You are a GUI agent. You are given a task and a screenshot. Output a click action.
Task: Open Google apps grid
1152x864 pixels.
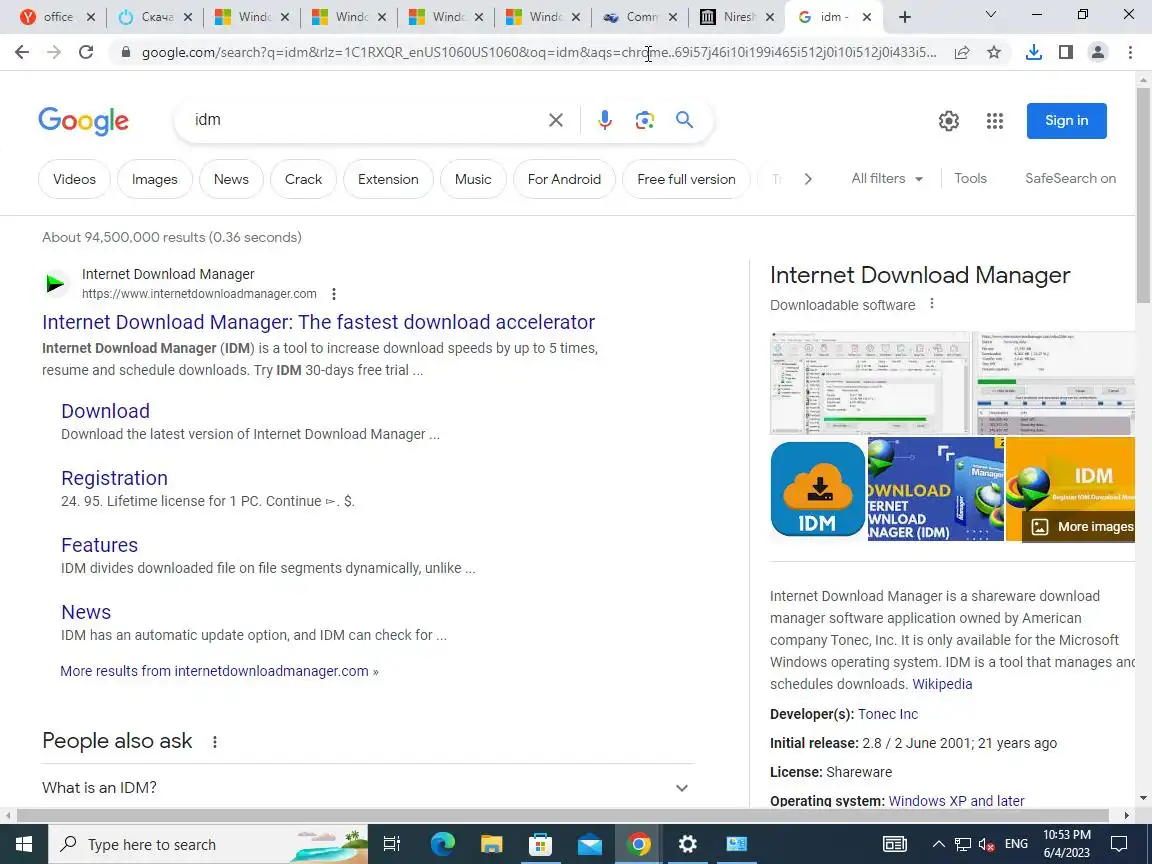click(995, 121)
